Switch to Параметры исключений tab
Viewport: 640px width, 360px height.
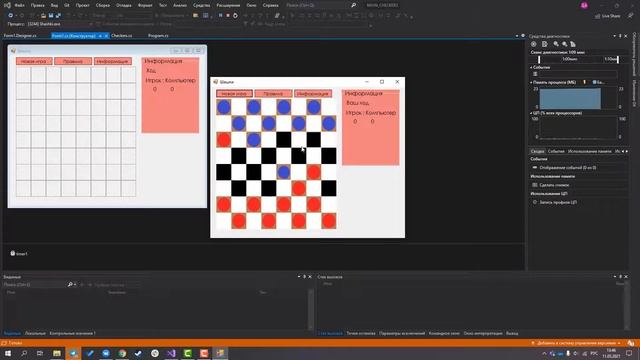click(402, 333)
